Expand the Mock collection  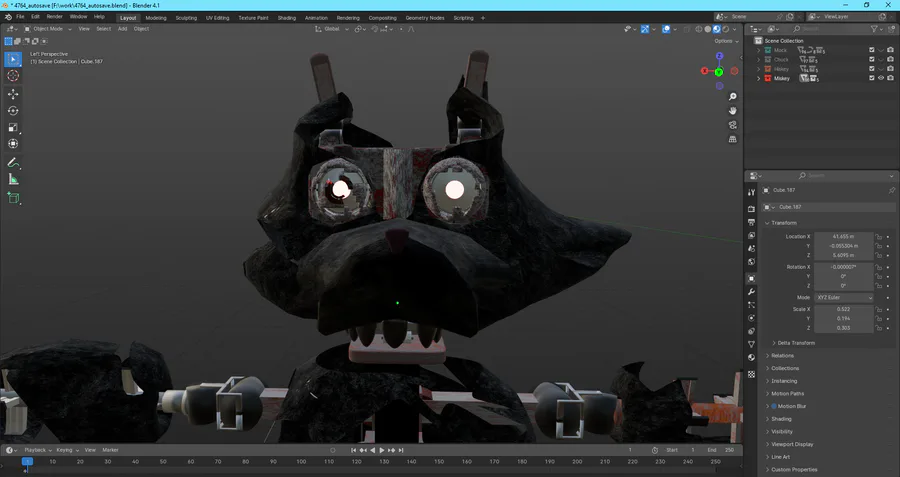pyautogui.click(x=759, y=51)
